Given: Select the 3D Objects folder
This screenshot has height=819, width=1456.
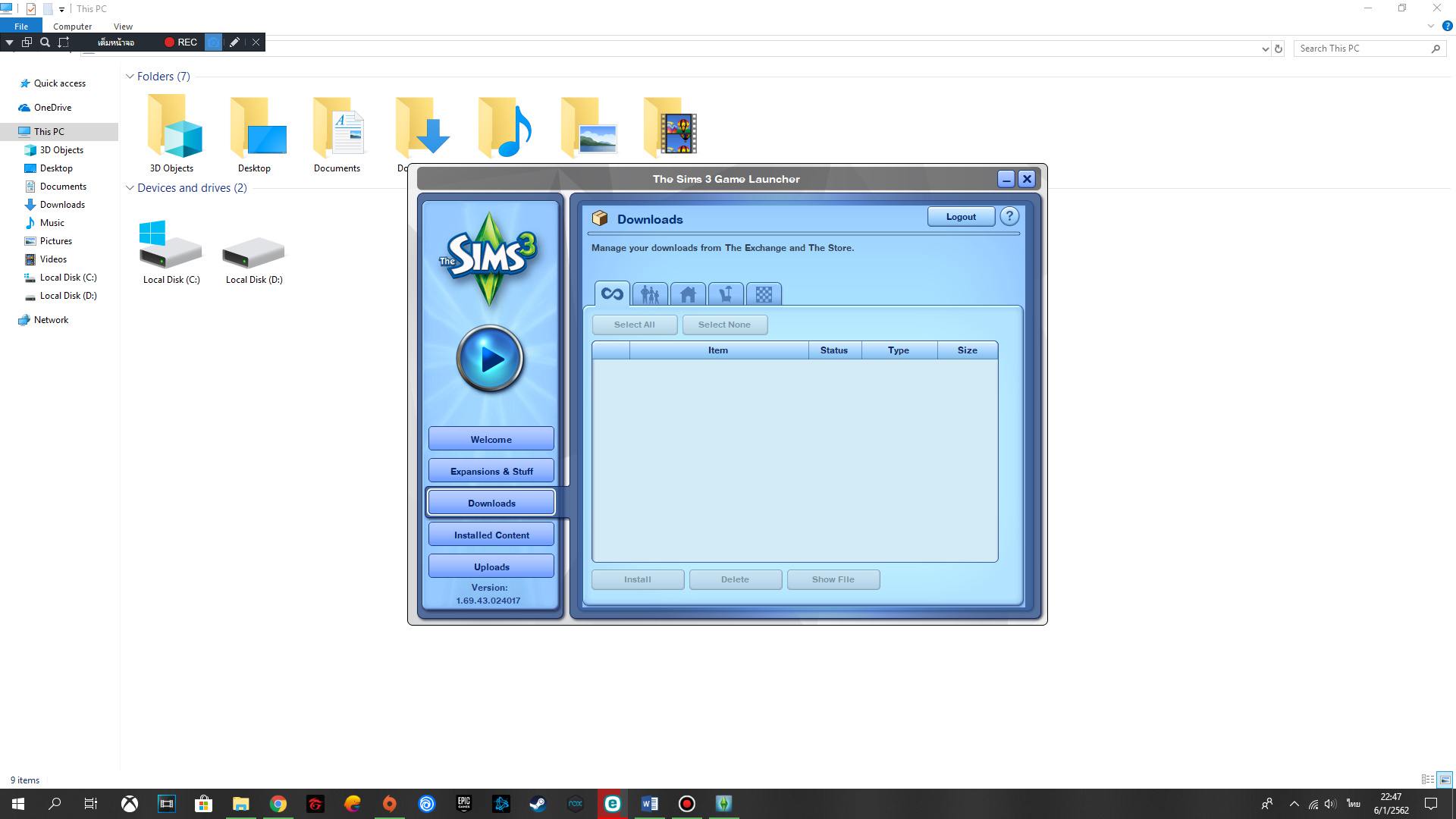Looking at the screenshot, I should point(172,133).
